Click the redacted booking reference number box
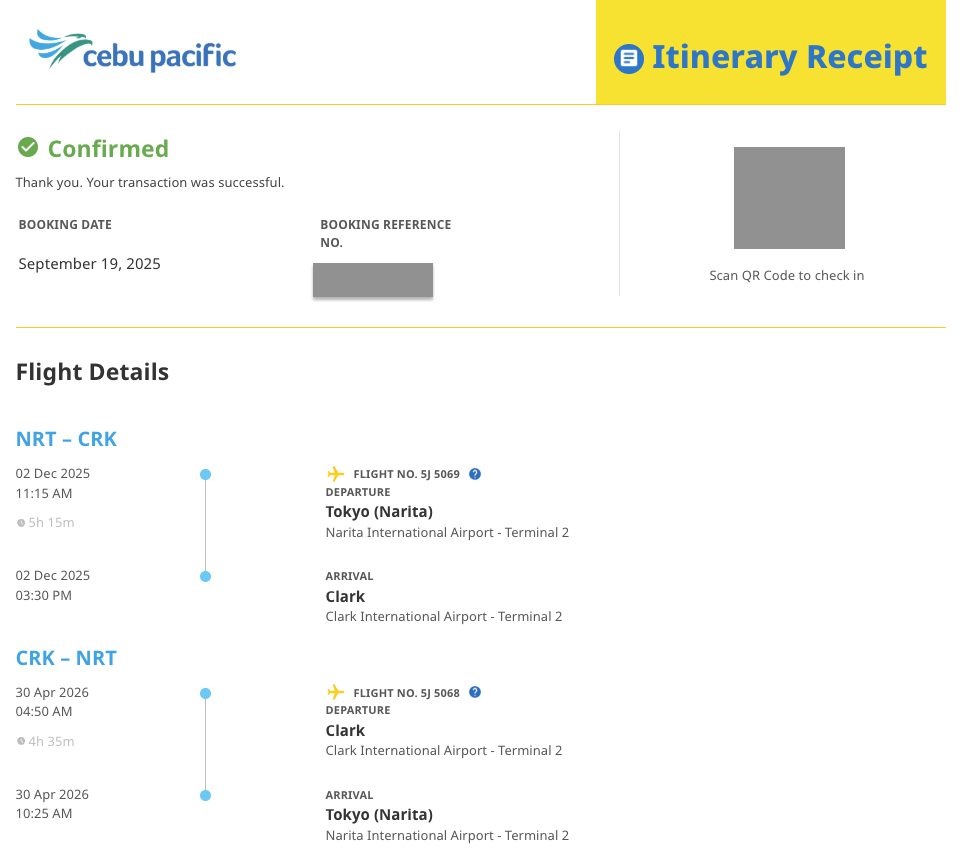971x851 pixels. pyautogui.click(x=373, y=280)
